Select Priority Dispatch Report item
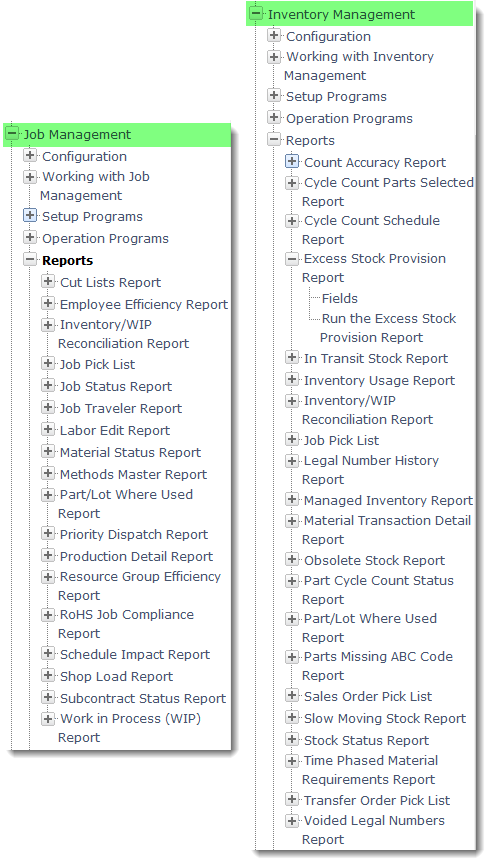 [134, 535]
